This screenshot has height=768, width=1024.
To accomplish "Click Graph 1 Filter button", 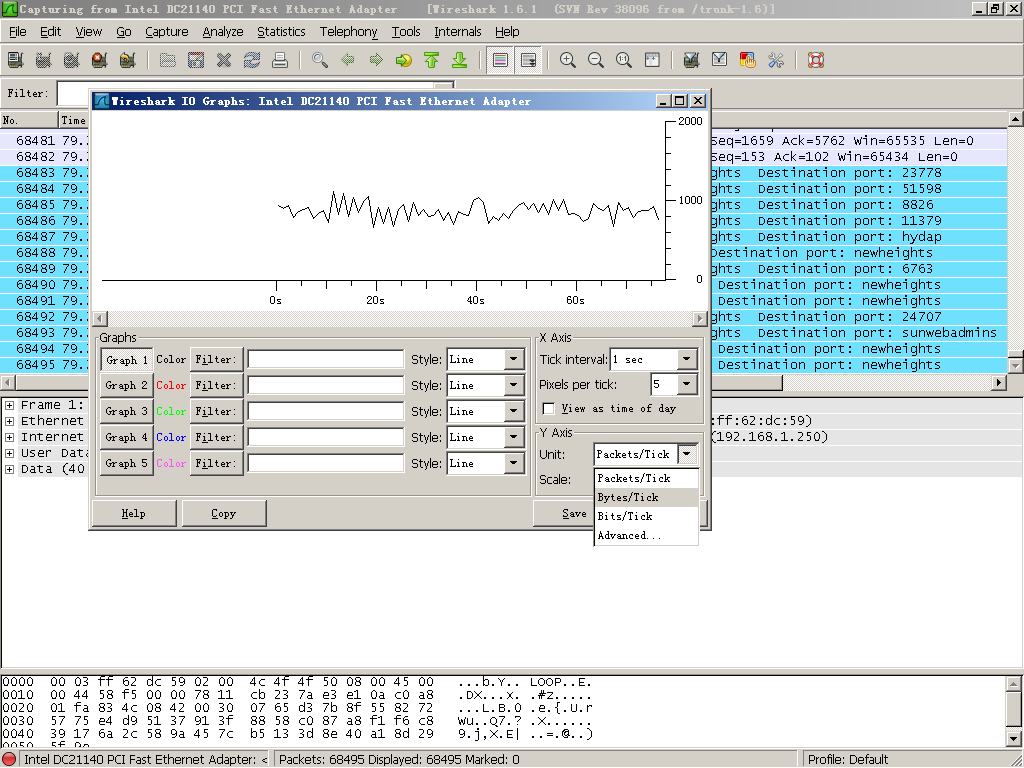I will [216, 360].
